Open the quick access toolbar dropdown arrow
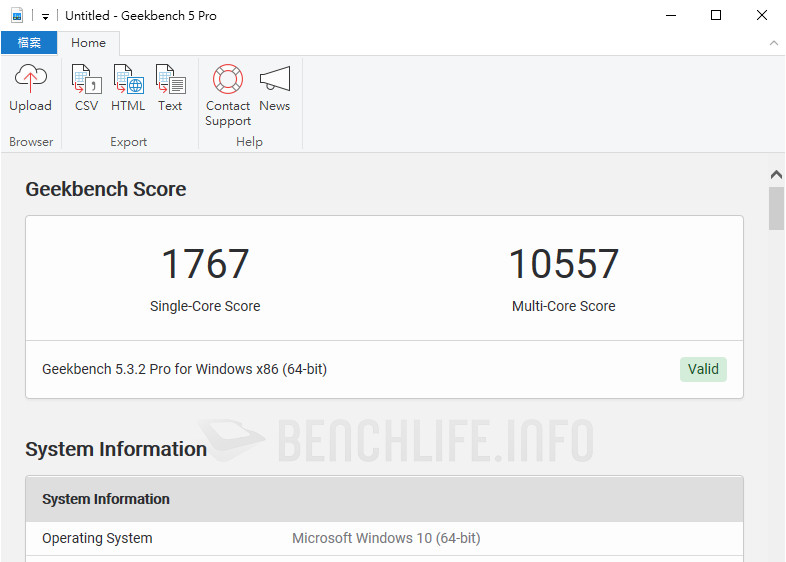The height and width of the screenshot is (562, 786). click(45, 17)
